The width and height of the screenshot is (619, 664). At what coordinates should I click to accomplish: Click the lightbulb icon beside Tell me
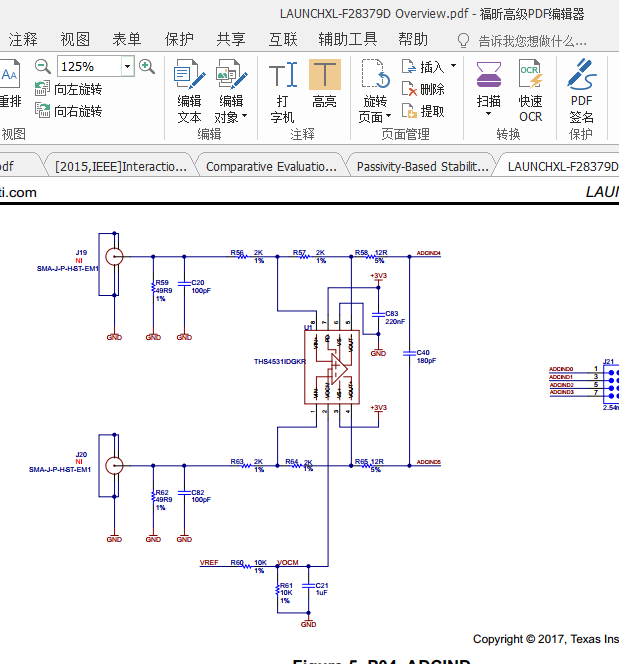coord(463,41)
